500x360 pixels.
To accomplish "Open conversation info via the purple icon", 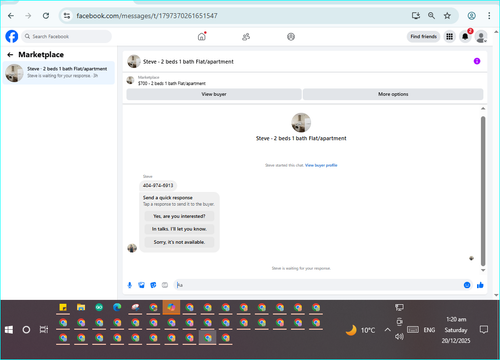I will 477,61.
